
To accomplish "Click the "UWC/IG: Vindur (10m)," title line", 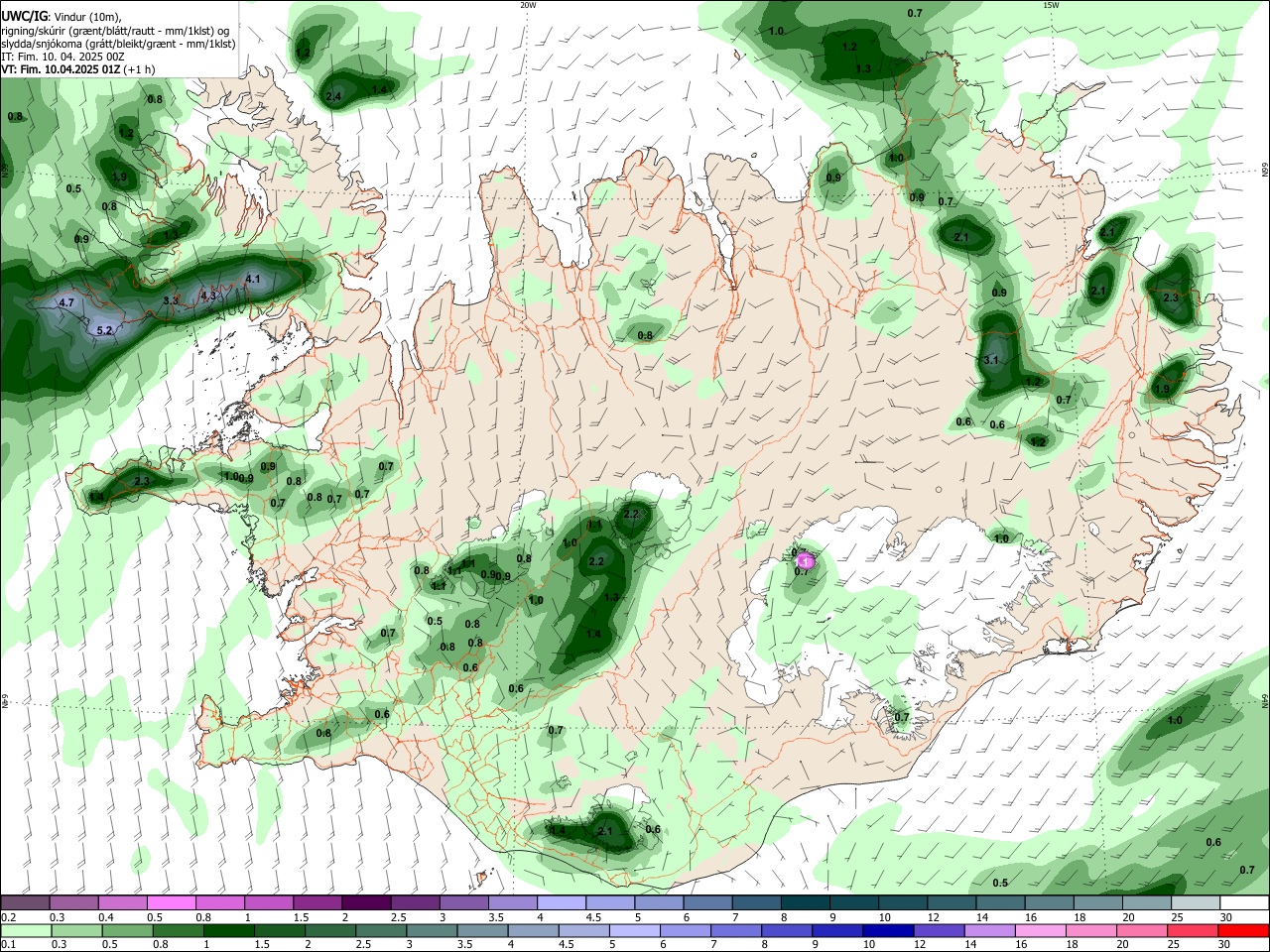I will (x=62, y=17).
